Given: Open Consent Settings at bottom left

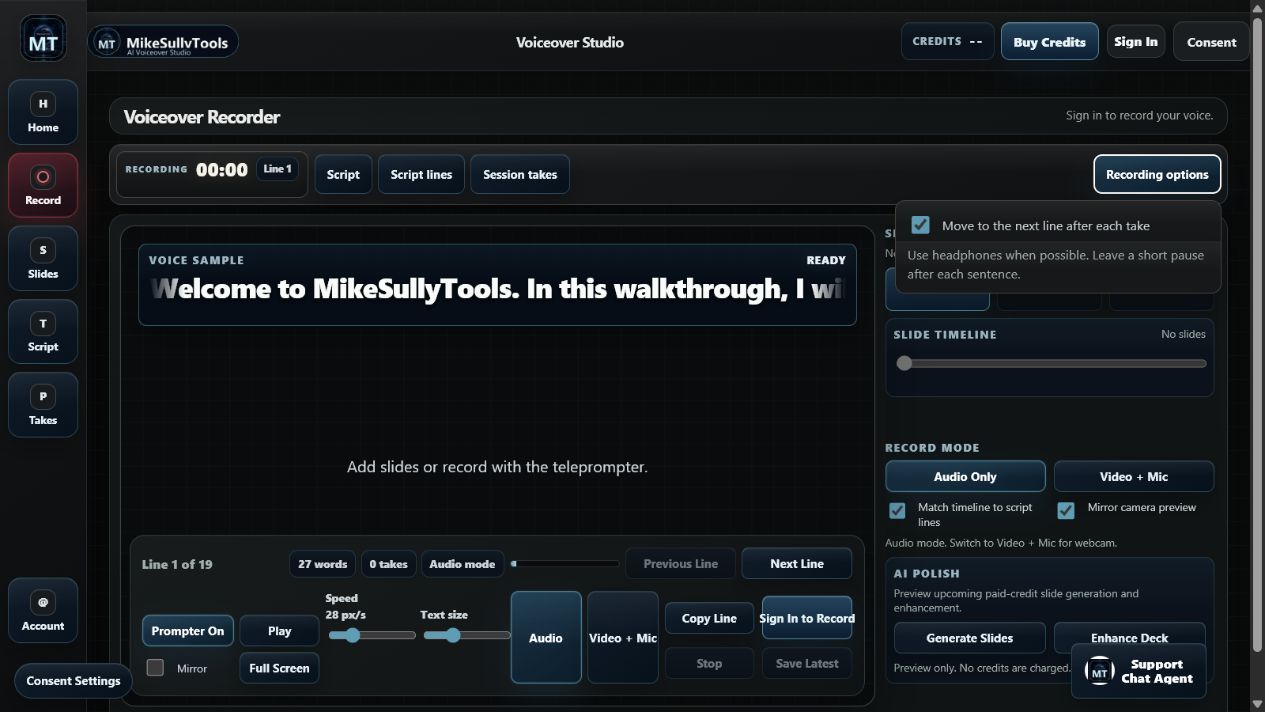Looking at the screenshot, I should pyautogui.click(x=73, y=681).
